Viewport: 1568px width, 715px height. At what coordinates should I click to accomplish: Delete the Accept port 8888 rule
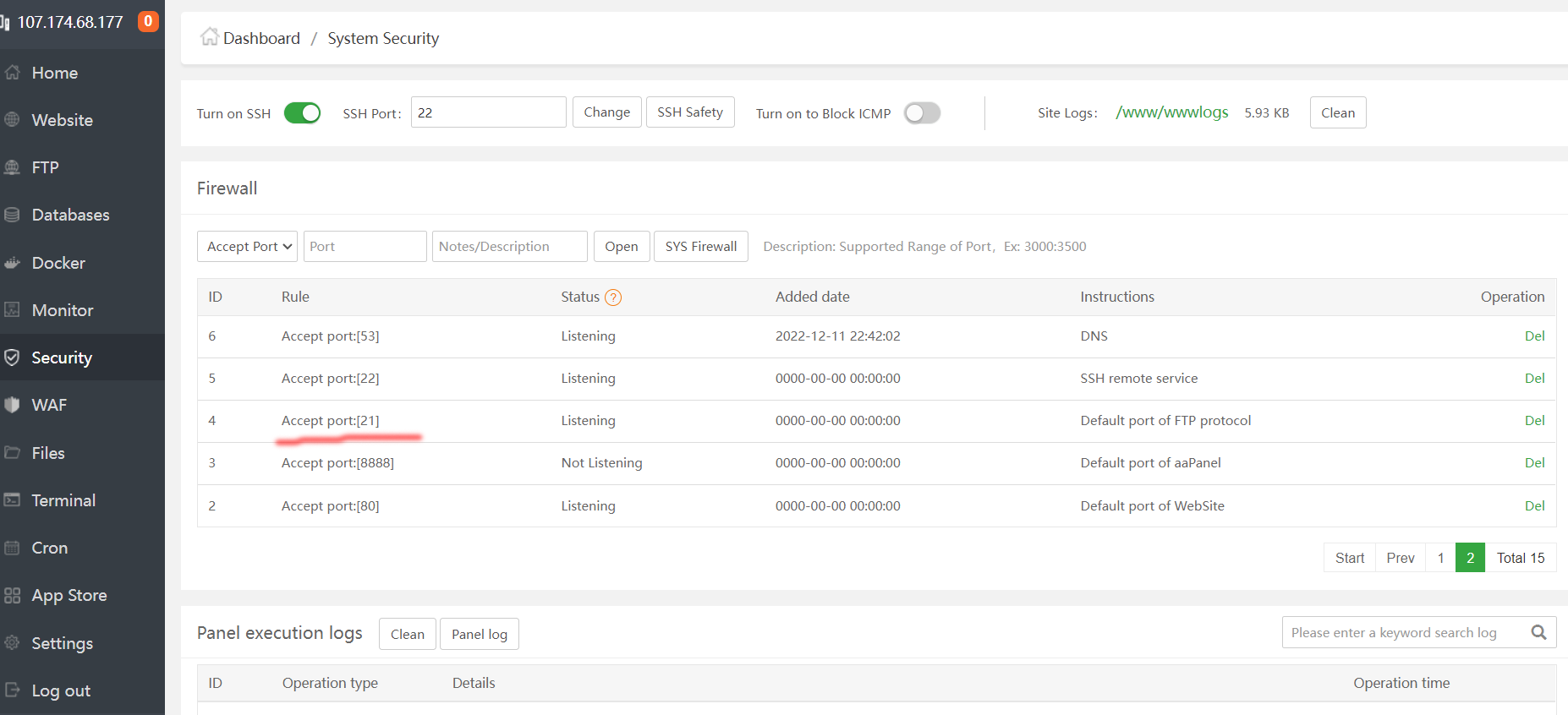point(1533,463)
